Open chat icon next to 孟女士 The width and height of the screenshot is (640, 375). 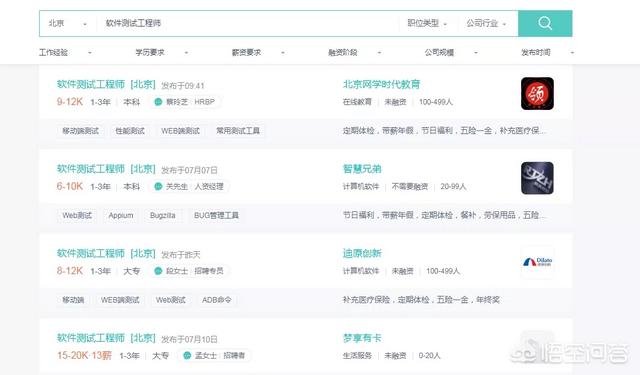[187, 355]
